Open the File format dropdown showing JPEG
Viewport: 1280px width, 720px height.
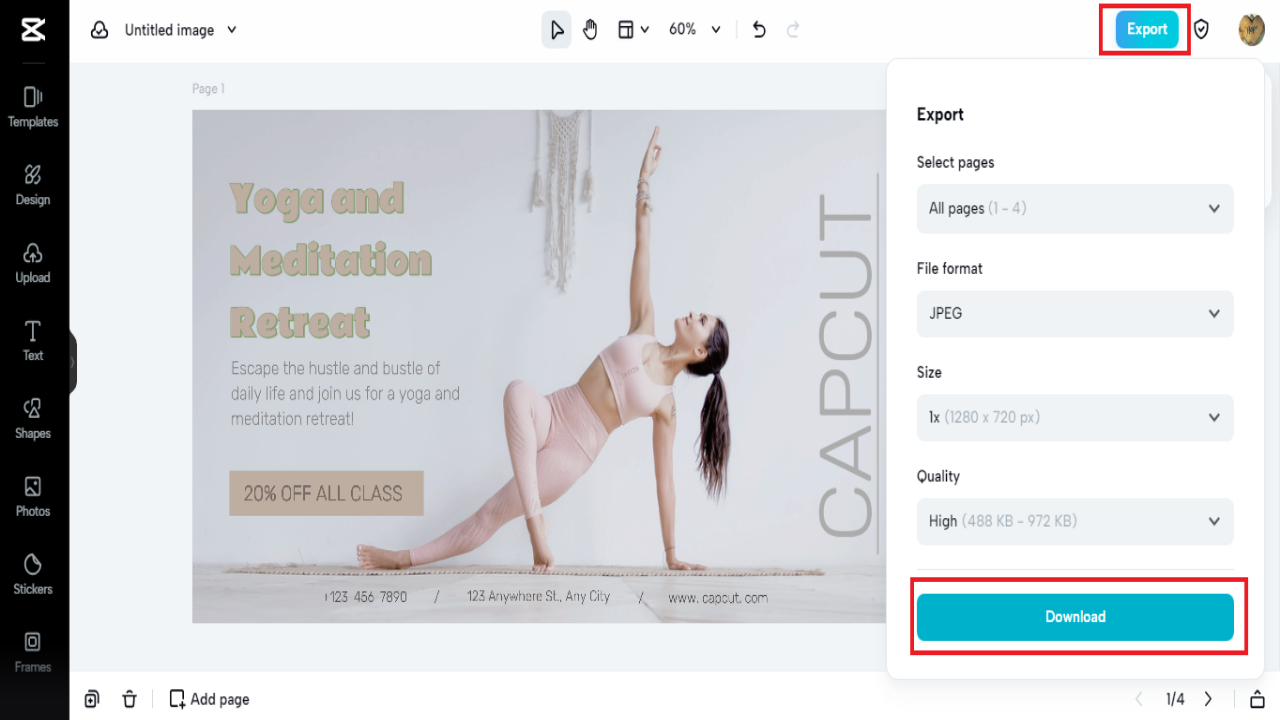pyautogui.click(x=1075, y=313)
